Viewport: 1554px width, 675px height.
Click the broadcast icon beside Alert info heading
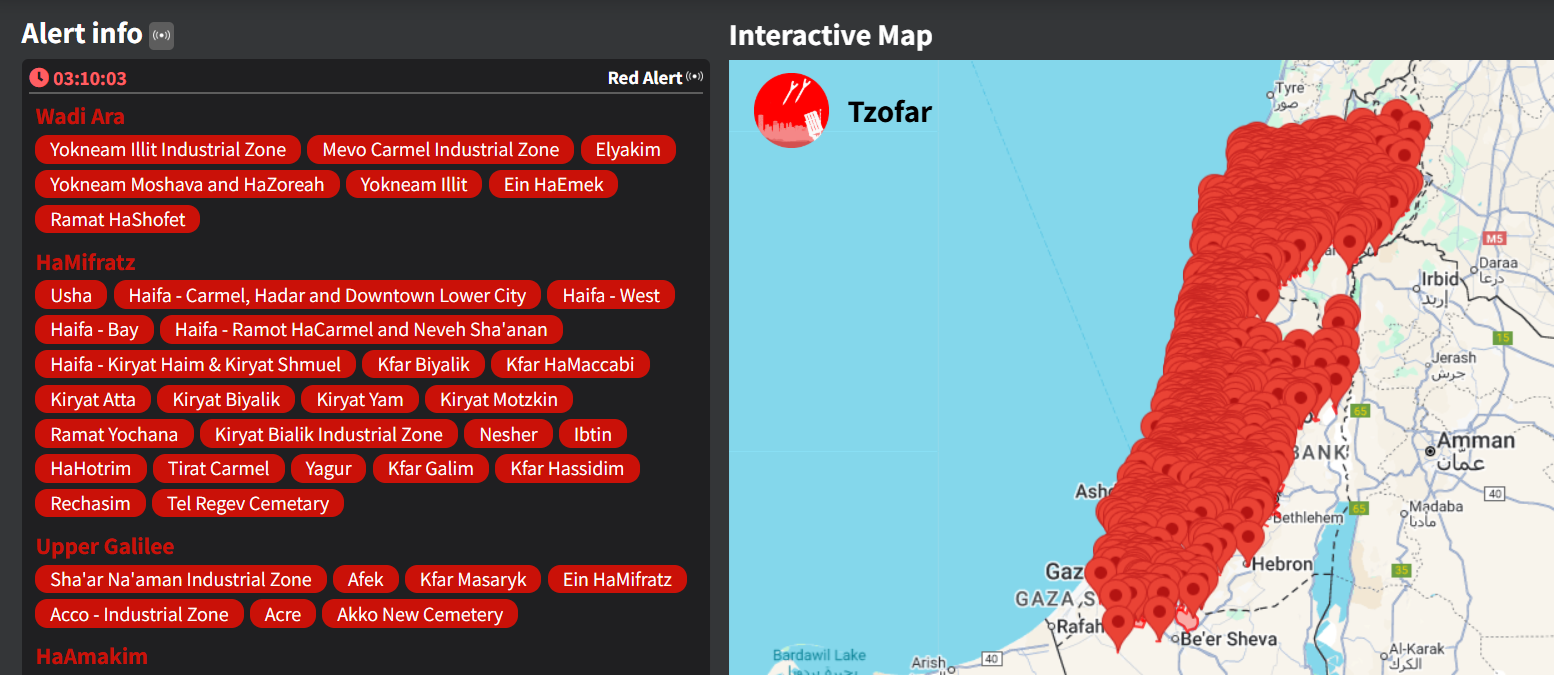161,36
